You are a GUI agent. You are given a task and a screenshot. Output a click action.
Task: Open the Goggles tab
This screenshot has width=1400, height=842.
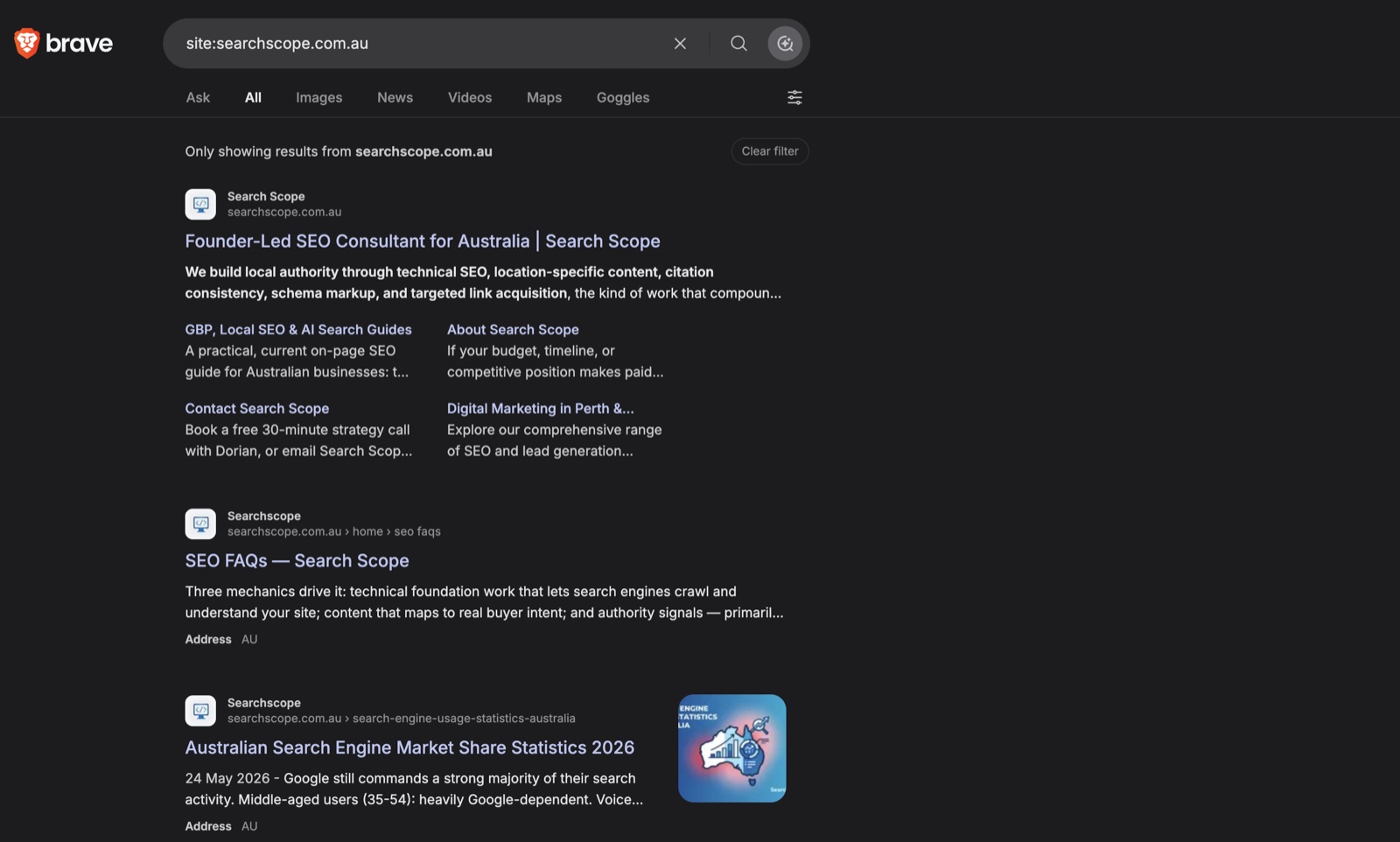click(x=623, y=97)
